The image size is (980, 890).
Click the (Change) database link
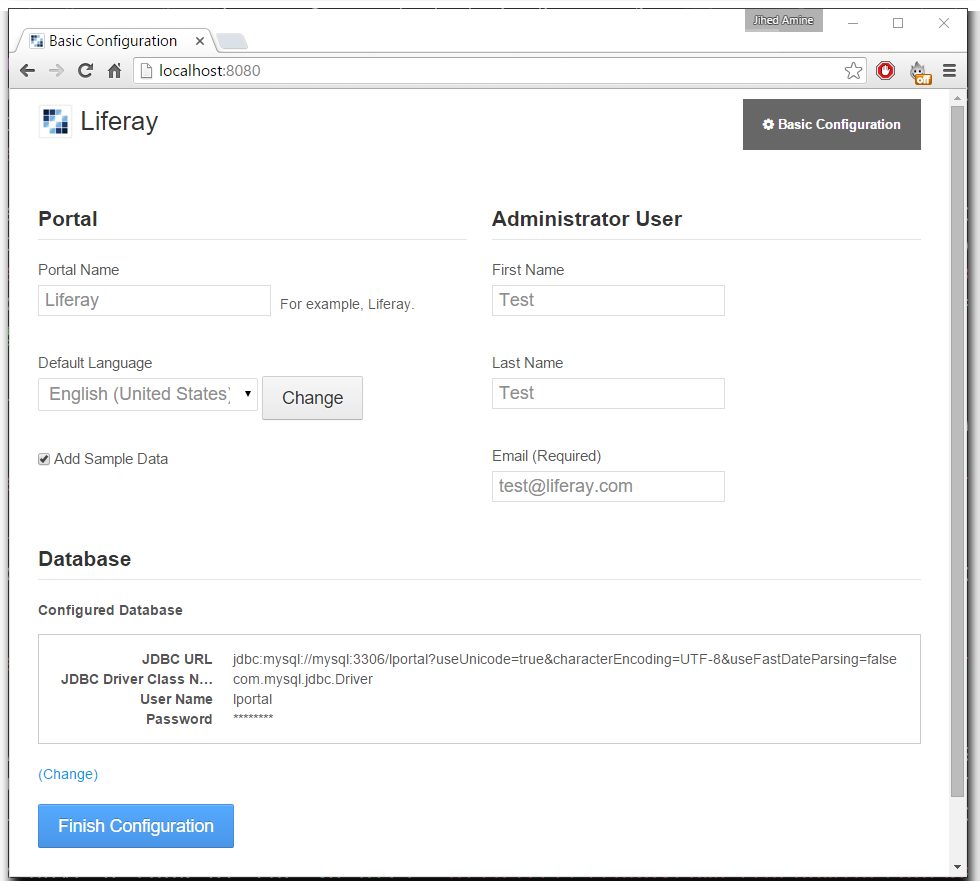pyautogui.click(x=68, y=774)
